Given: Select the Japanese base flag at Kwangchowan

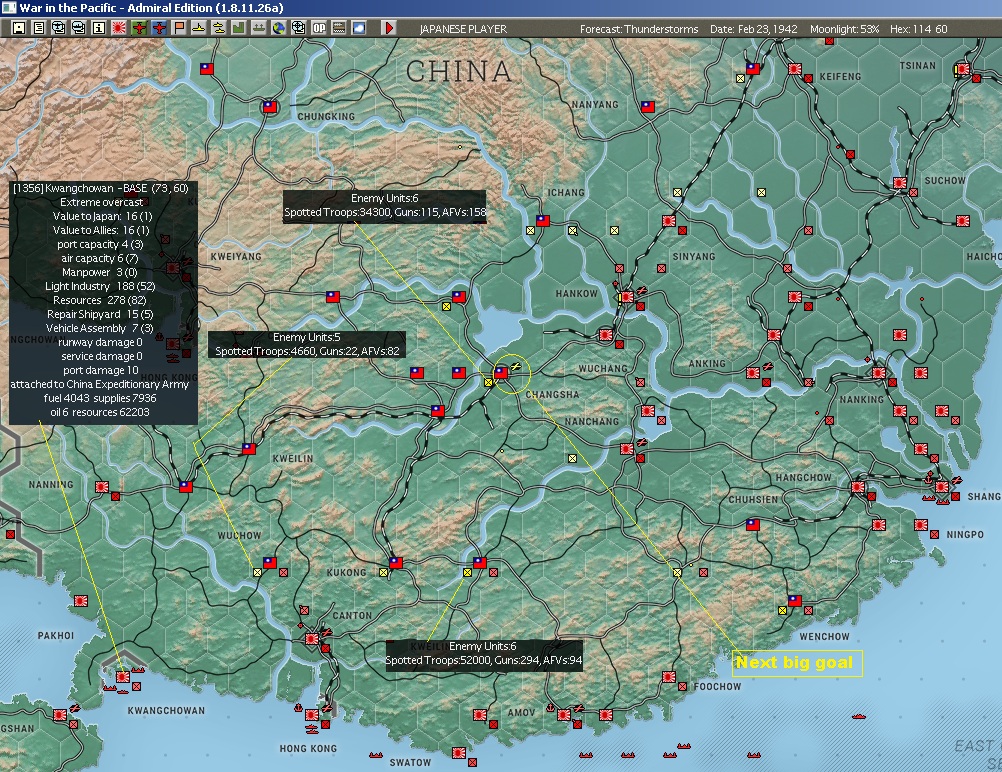Looking at the screenshot, I should [123, 676].
